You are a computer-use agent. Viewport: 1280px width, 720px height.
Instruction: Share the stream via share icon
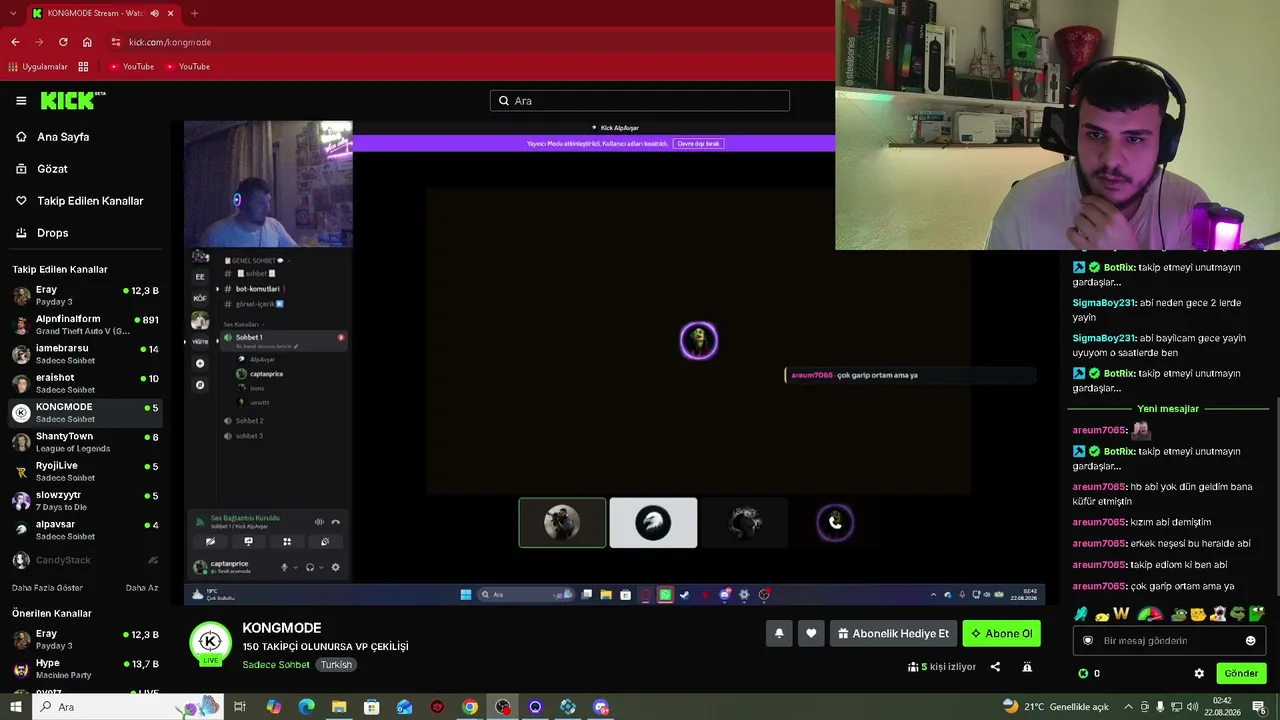[995, 667]
